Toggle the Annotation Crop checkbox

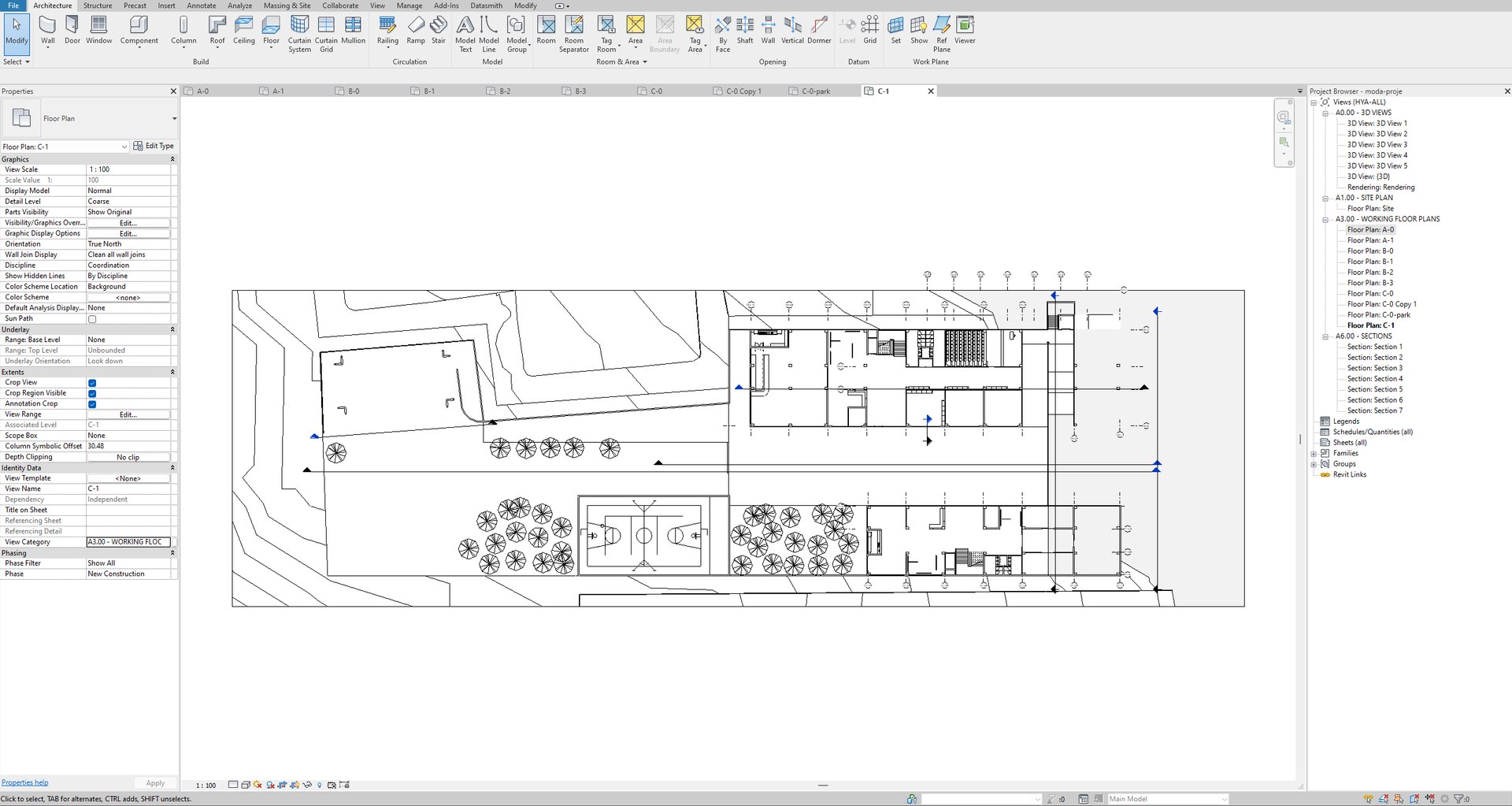pos(92,404)
